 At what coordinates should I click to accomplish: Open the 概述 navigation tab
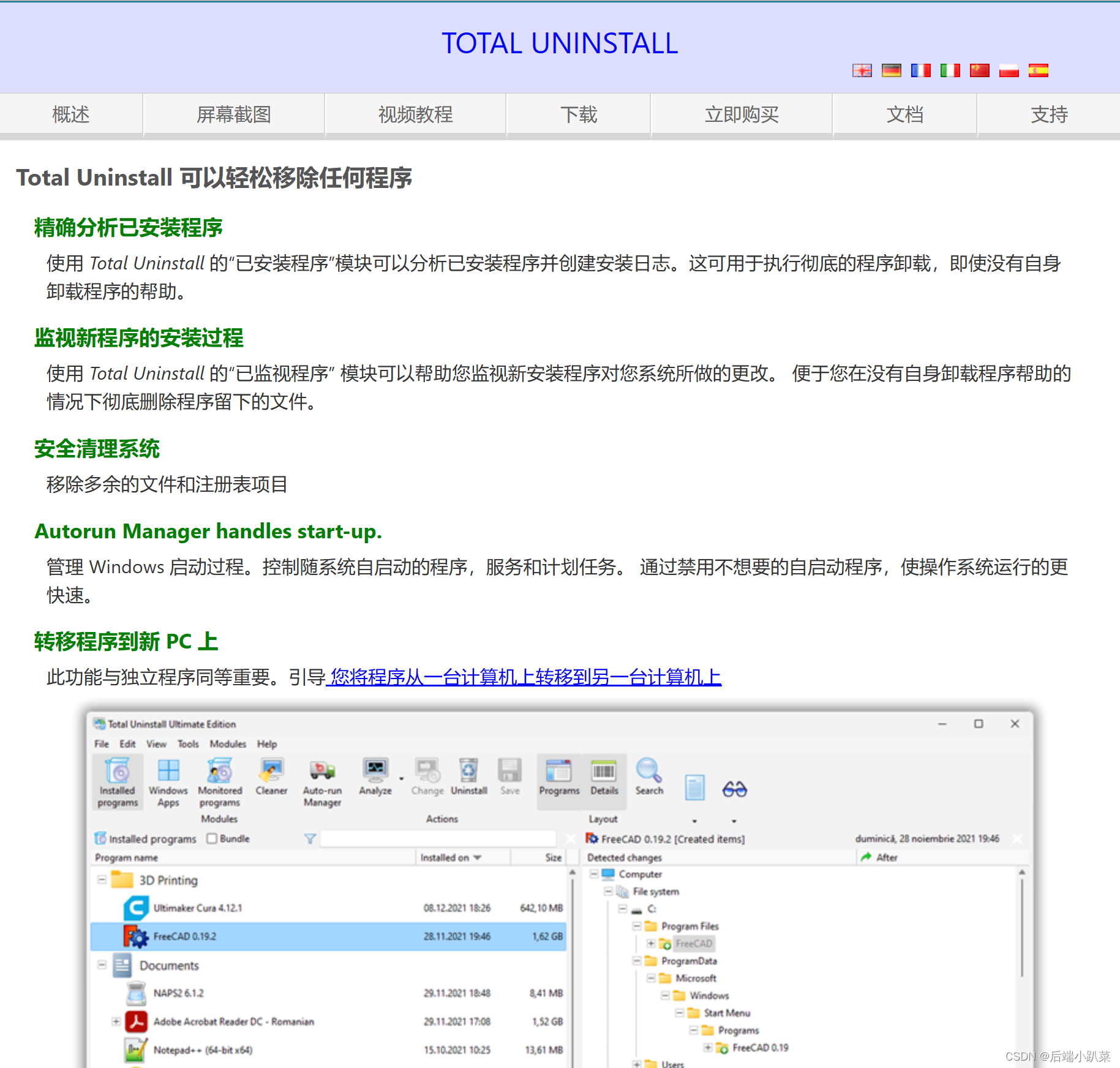click(71, 115)
